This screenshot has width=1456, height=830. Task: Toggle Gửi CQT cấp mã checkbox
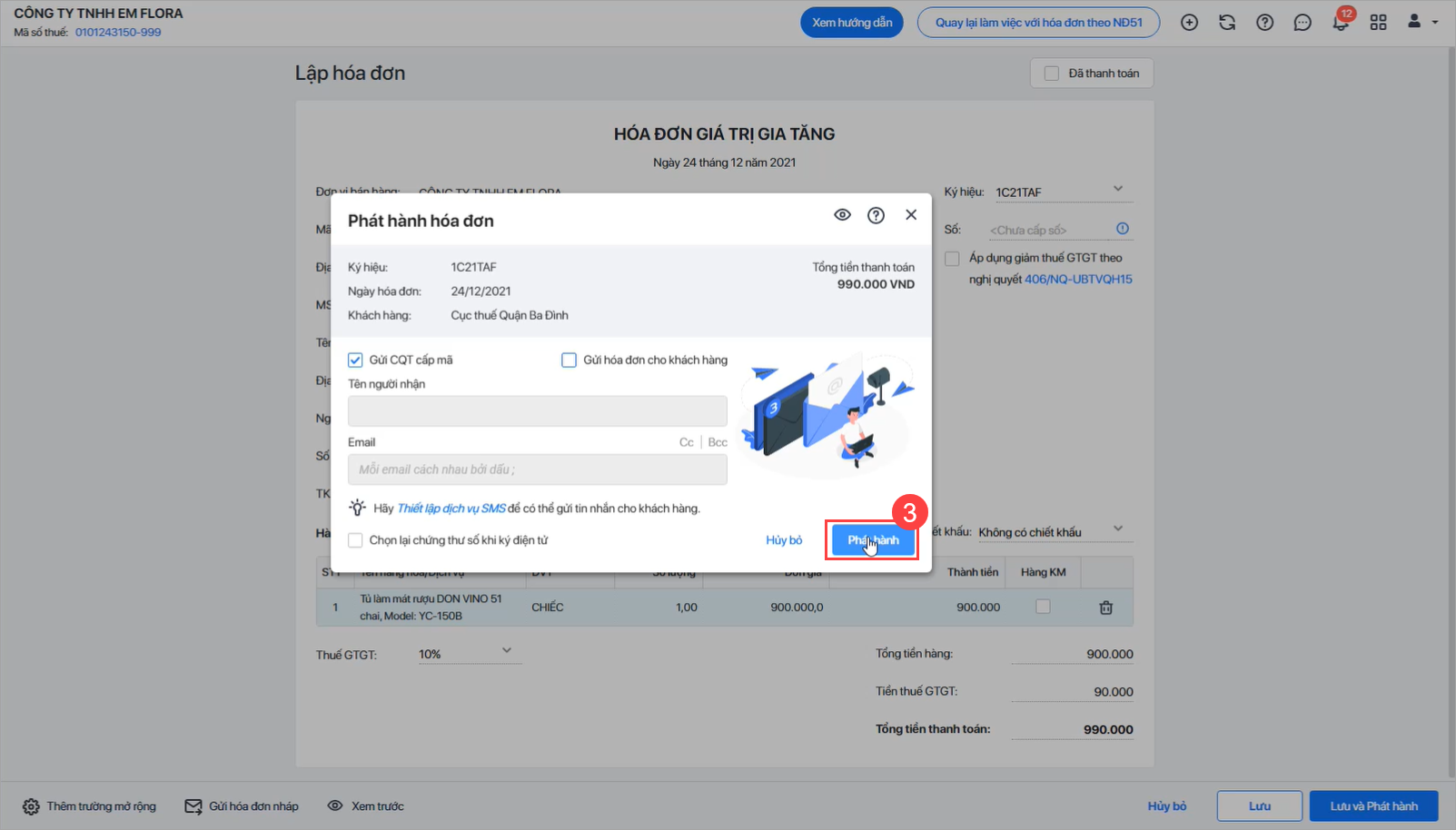pyautogui.click(x=355, y=361)
